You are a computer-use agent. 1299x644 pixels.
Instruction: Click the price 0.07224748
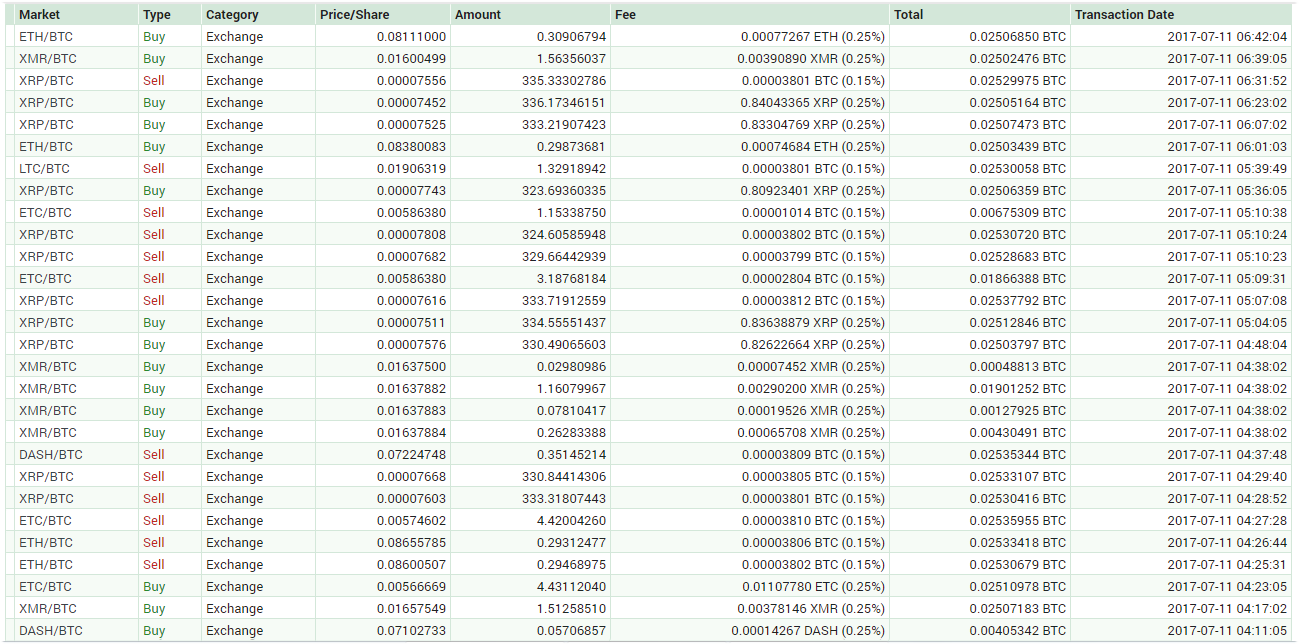[411, 455]
